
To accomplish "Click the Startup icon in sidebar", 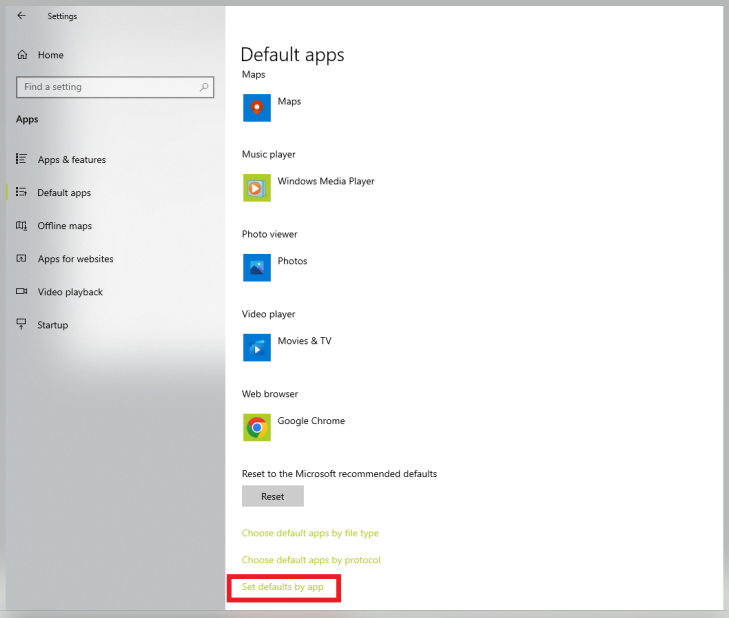I will 21,324.
